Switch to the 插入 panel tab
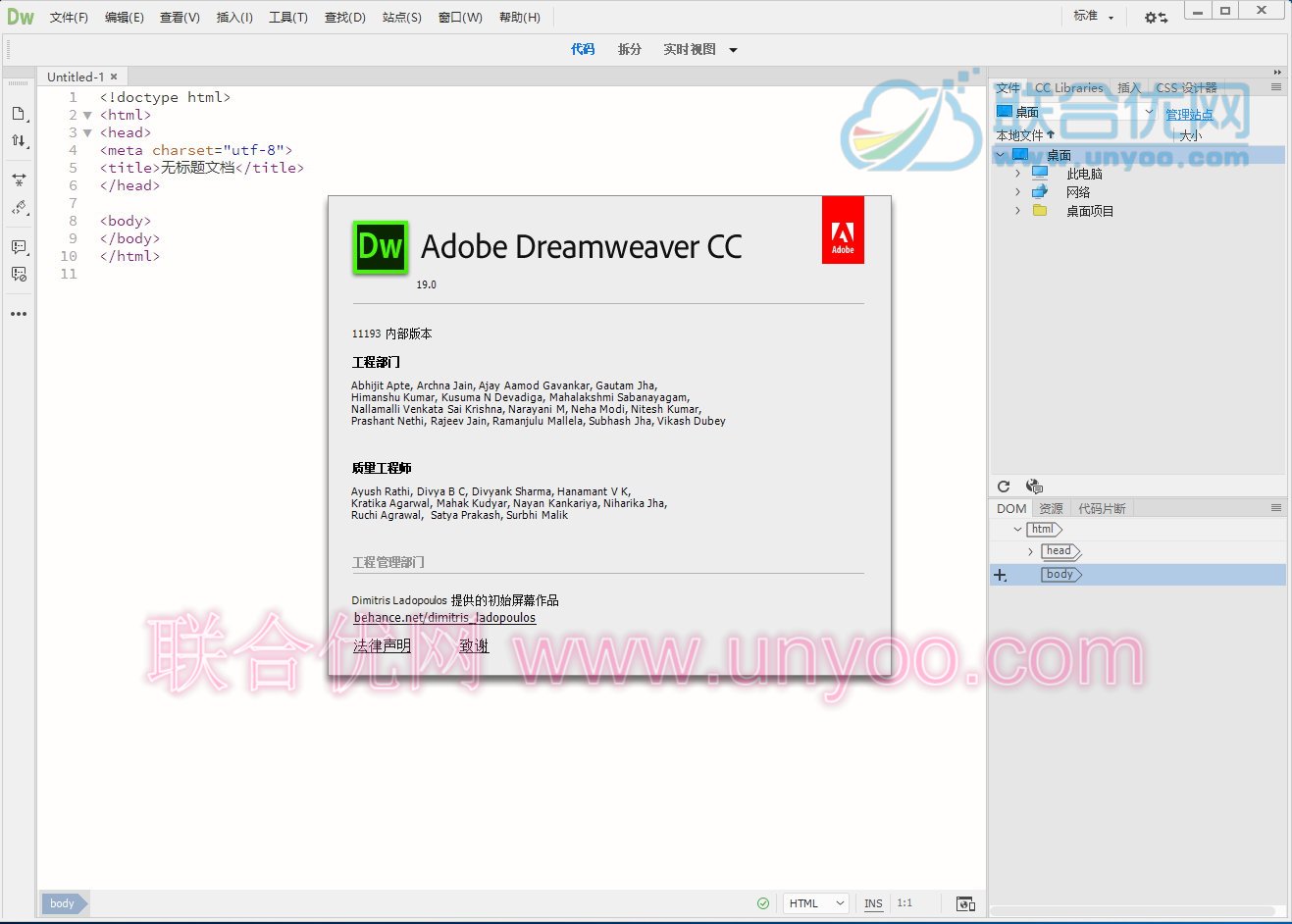1292x924 pixels. 1129,87
